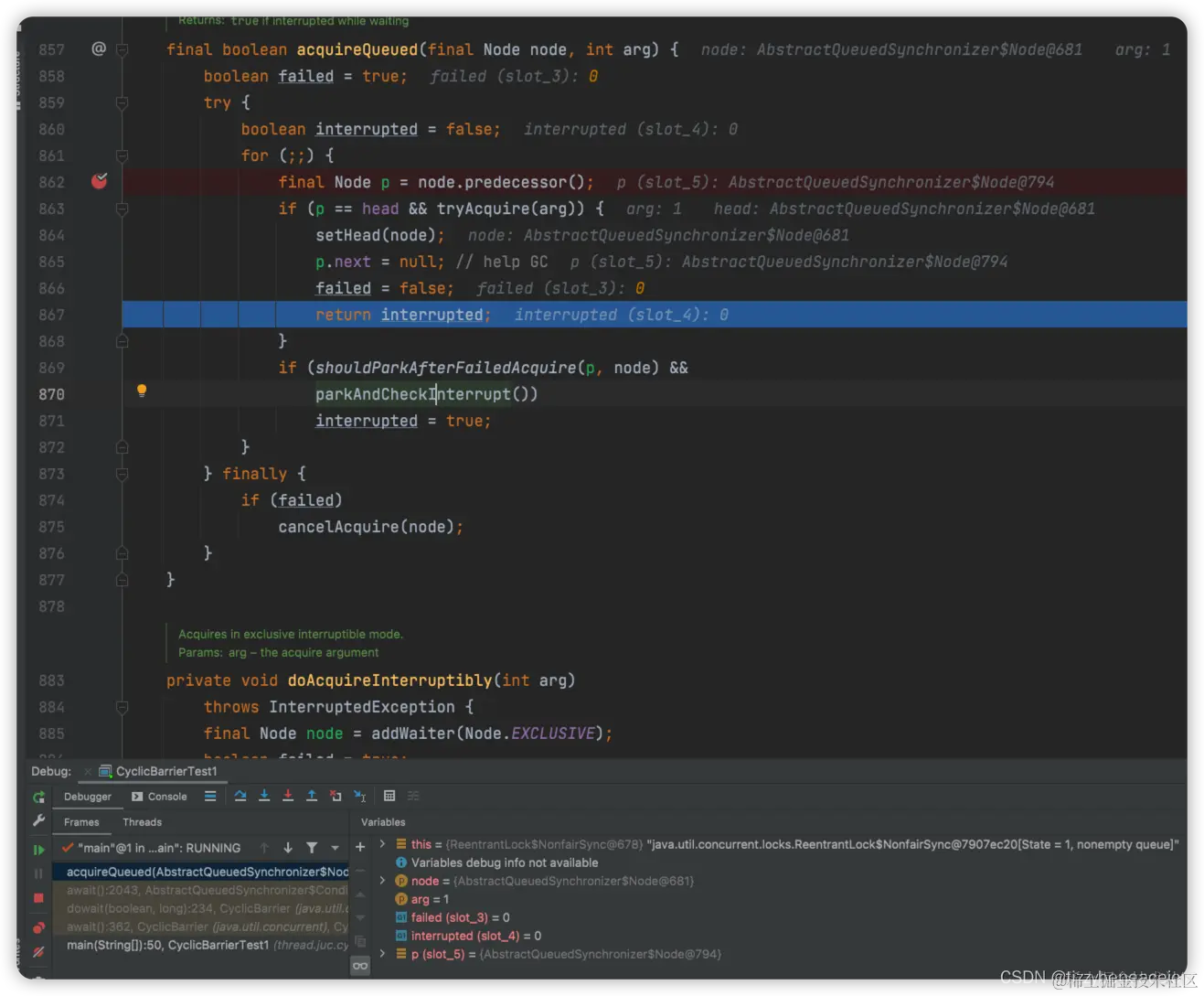Screen dimensions: 1204x996
Task: Open debugger settings wrench icon
Action: tap(38, 820)
